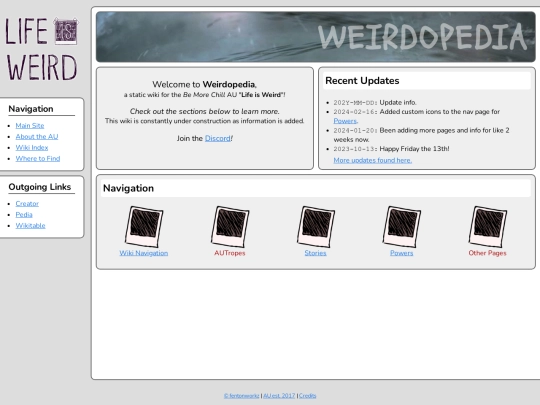Go to the Wiki Index page
The image size is (540, 405).
(x=32, y=148)
